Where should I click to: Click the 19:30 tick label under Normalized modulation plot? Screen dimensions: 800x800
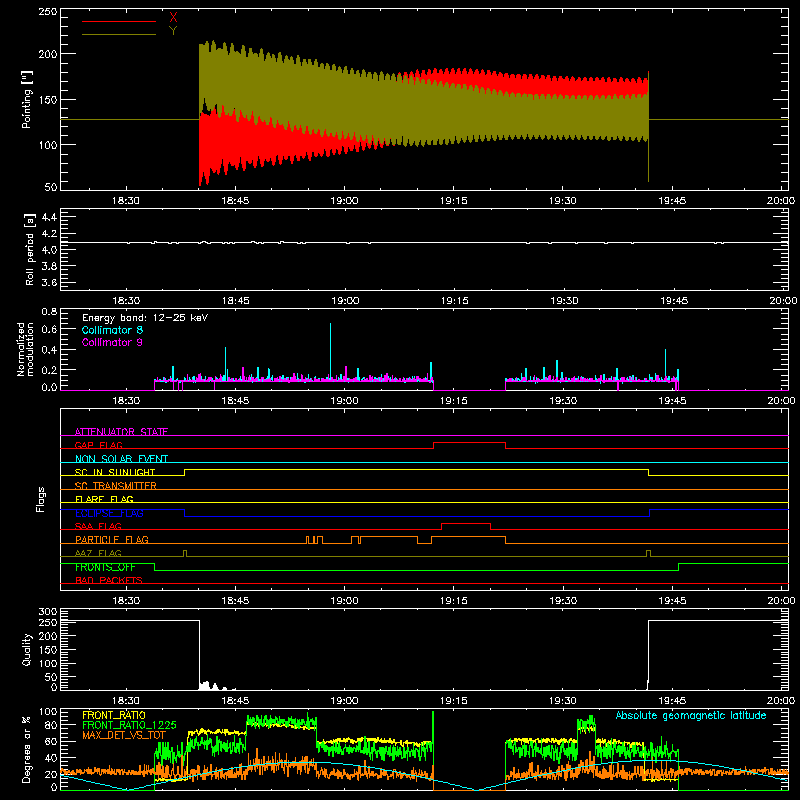(x=563, y=401)
